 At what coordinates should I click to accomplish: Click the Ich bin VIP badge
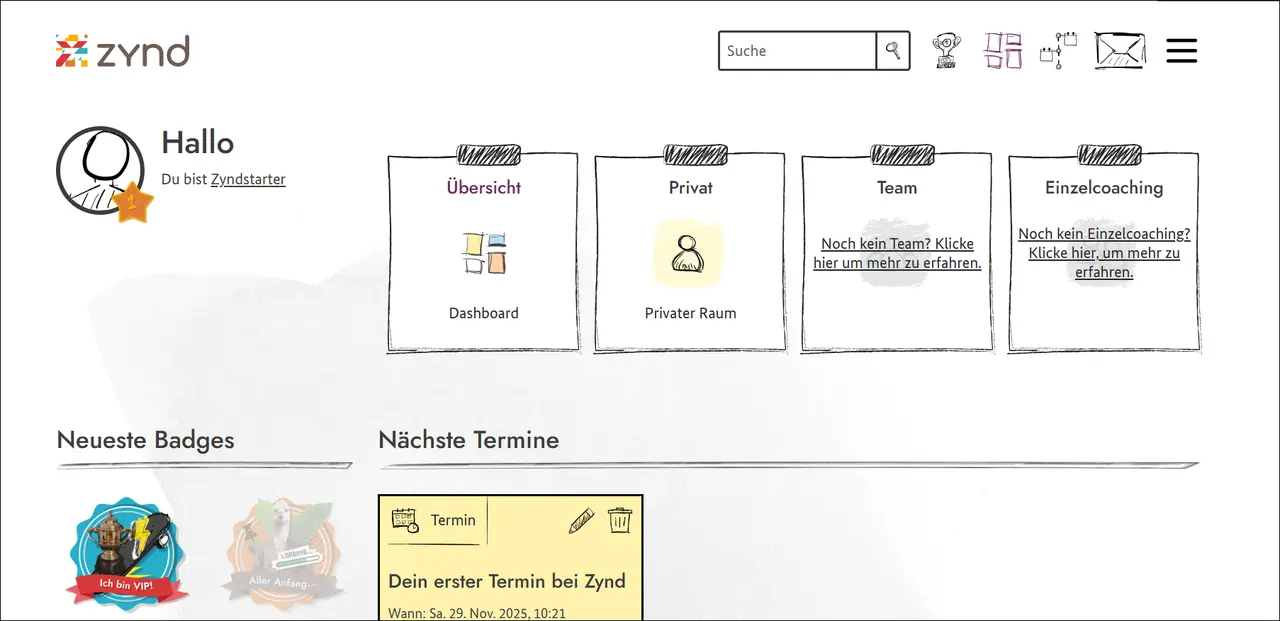pos(127,552)
